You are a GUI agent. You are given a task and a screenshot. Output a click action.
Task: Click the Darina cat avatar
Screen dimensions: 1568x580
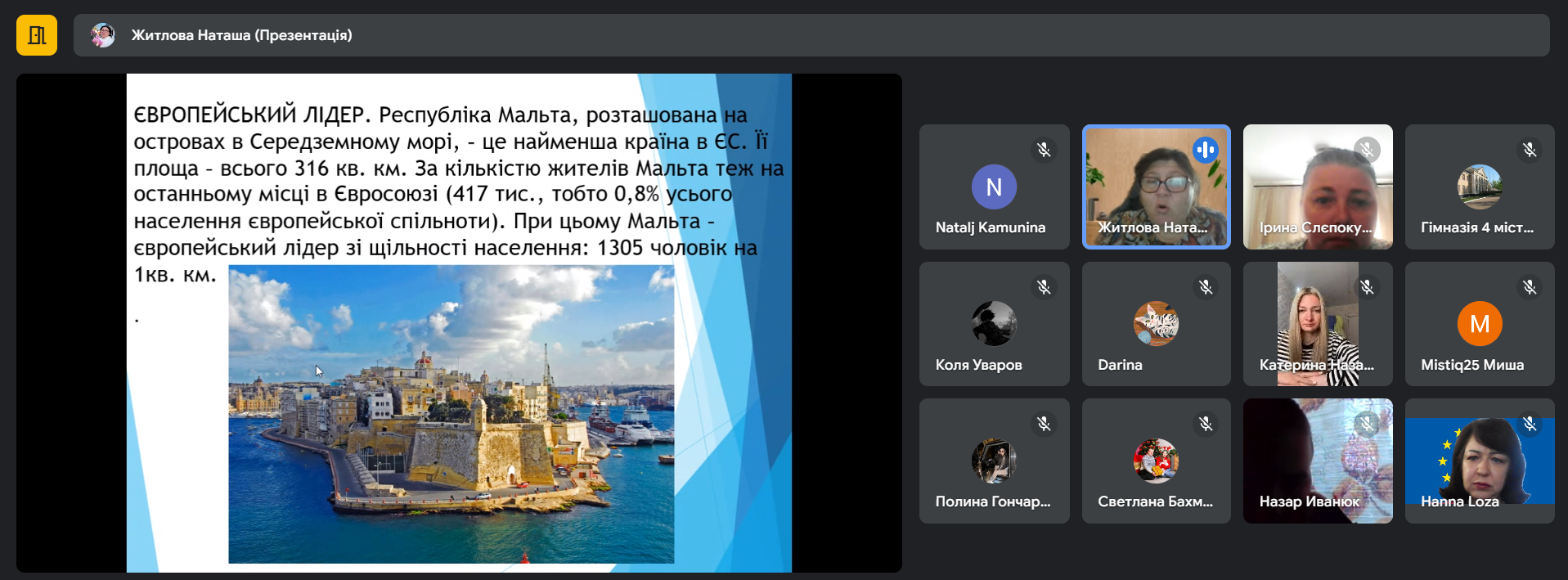pos(1156,324)
